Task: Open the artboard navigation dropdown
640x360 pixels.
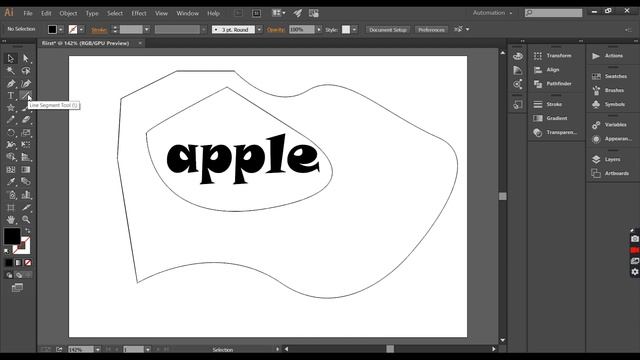Action: point(148,349)
